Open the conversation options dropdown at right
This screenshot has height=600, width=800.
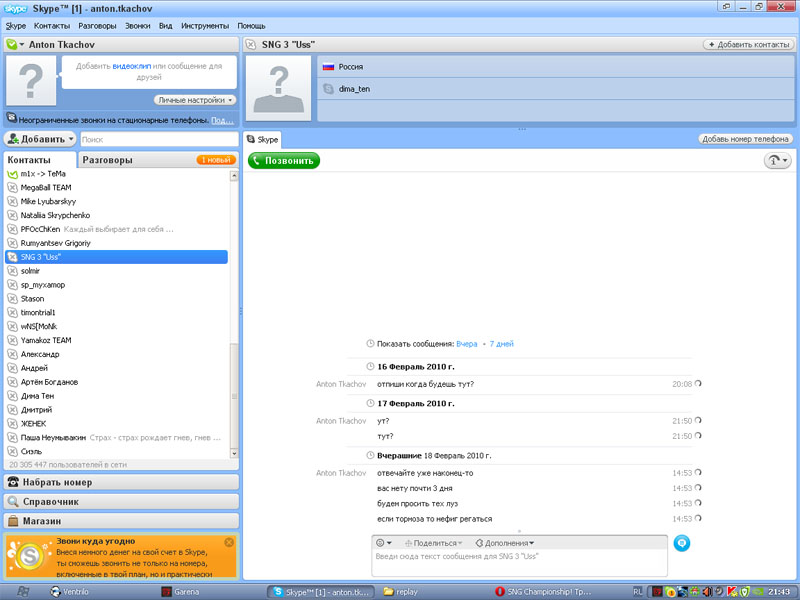click(x=778, y=160)
